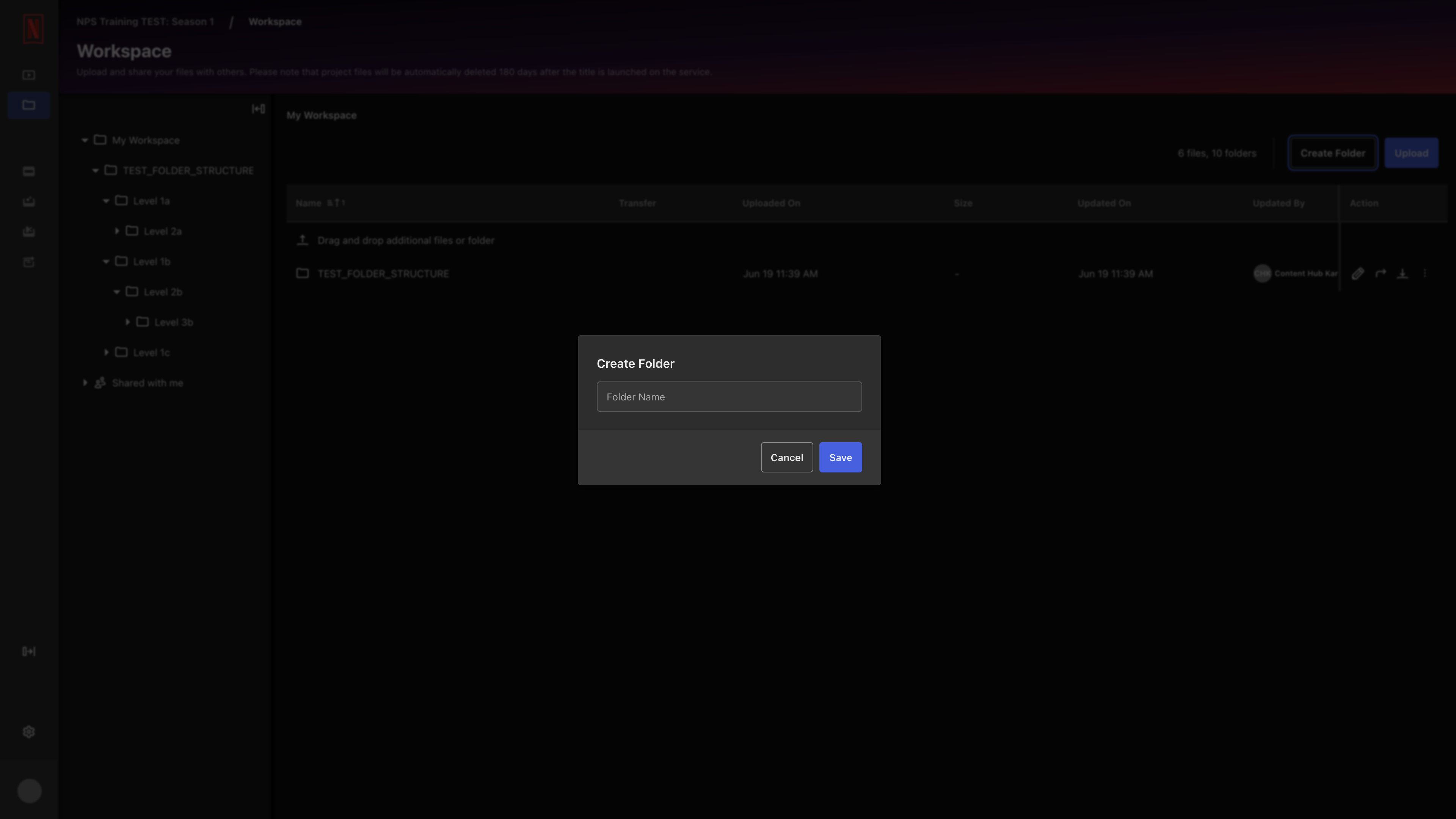Open NPS Training TEST: Season 1 breadcrumb
1456x819 pixels.
[x=145, y=22]
